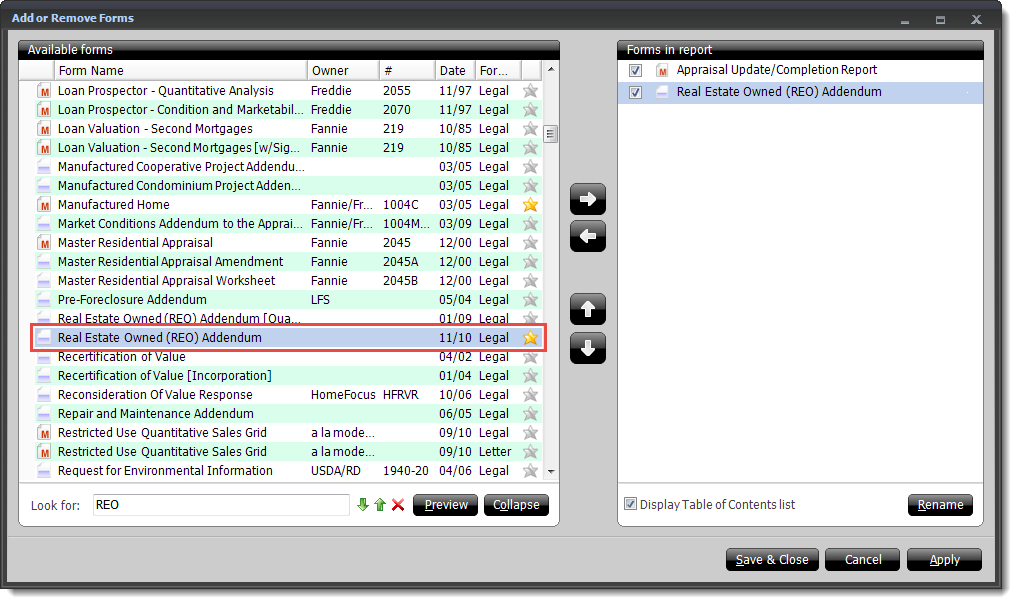
Task: Star Loan Prospector - Quantitative Analysis form
Action: [x=531, y=90]
